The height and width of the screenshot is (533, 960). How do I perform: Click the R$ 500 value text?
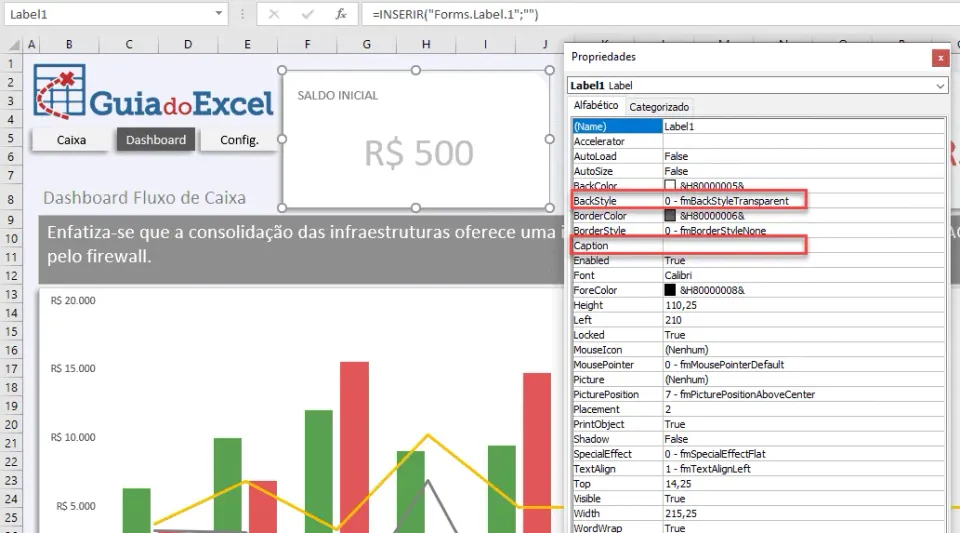[x=419, y=153]
